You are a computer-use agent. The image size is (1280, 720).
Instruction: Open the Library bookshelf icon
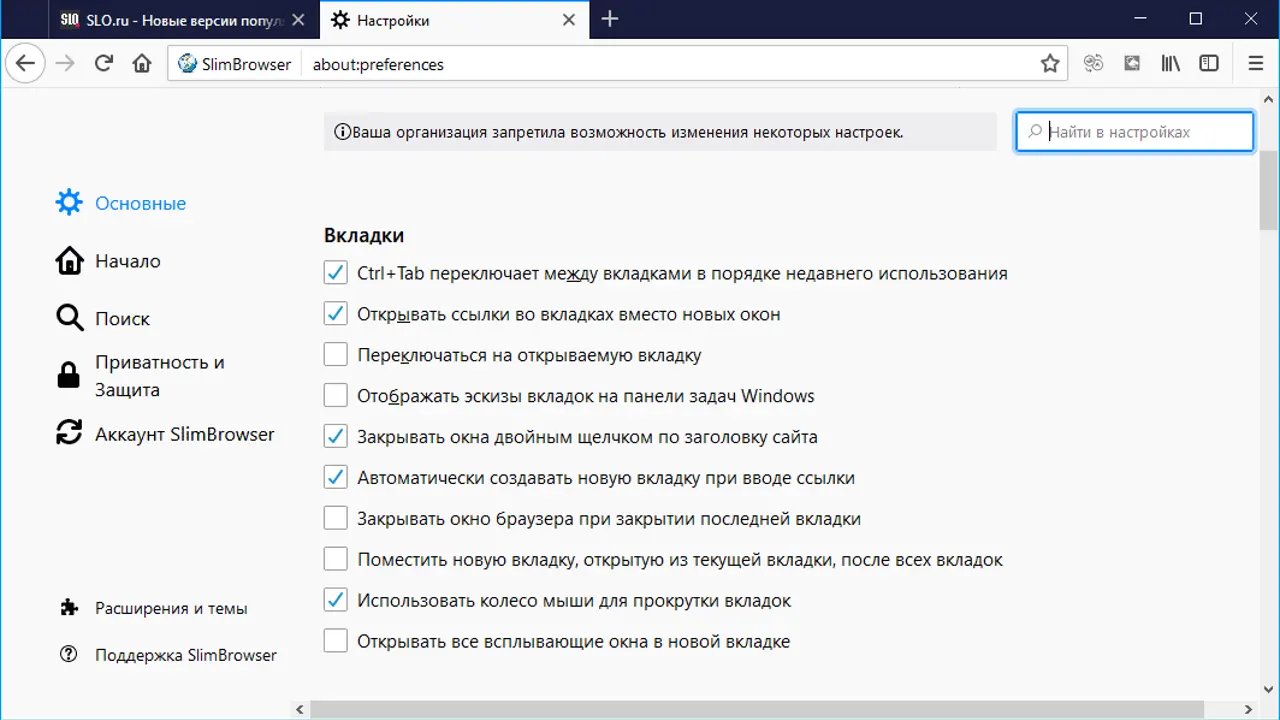click(1170, 64)
